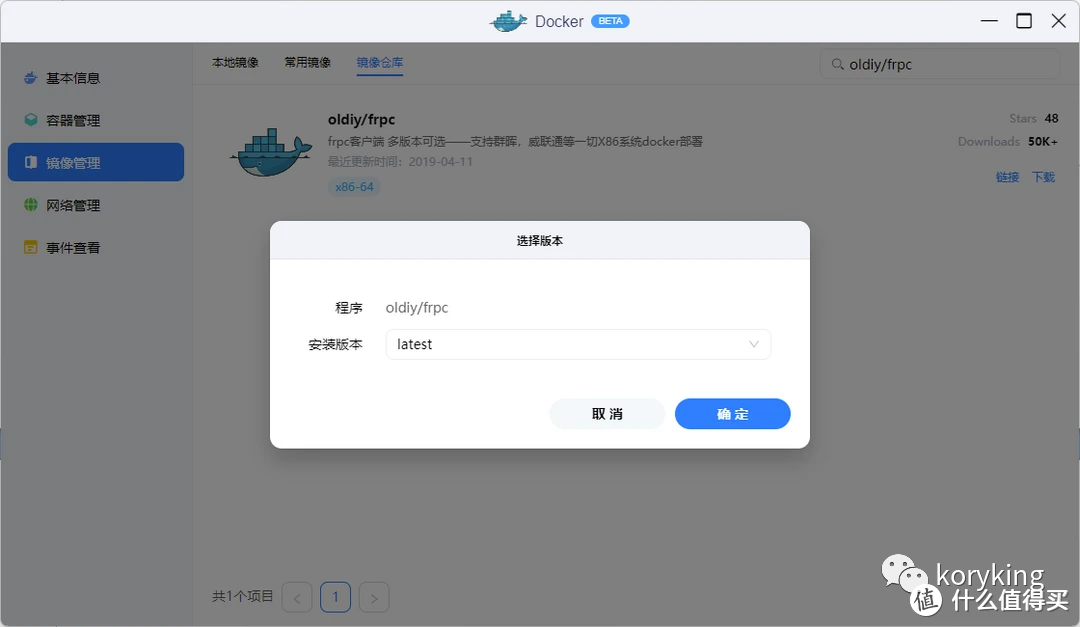The width and height of the screenshot is (1080, 627).
Task: Click the 网络管理 globe icon
Action: coord(30,205)
